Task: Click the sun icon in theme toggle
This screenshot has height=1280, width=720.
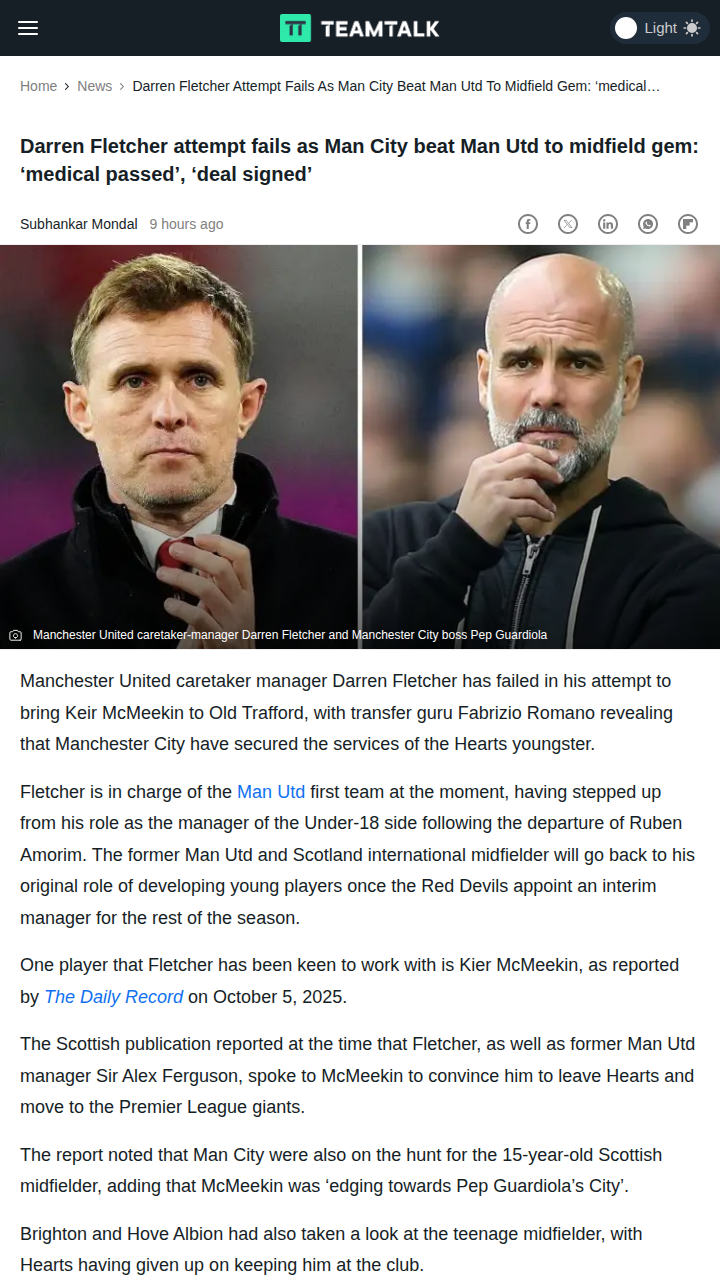Action: click(692, 28)
